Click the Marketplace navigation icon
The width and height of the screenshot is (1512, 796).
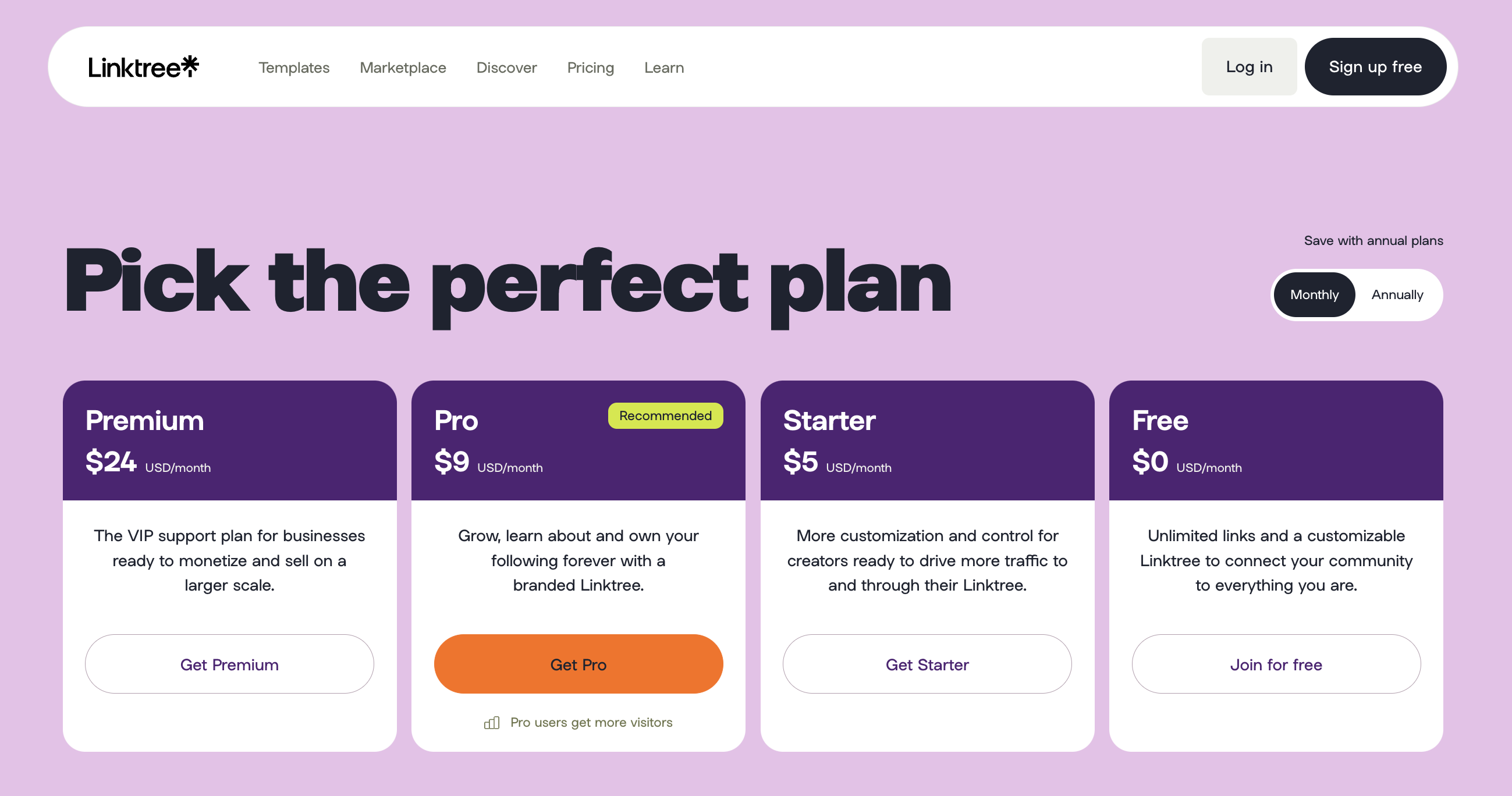coord(403,67)
